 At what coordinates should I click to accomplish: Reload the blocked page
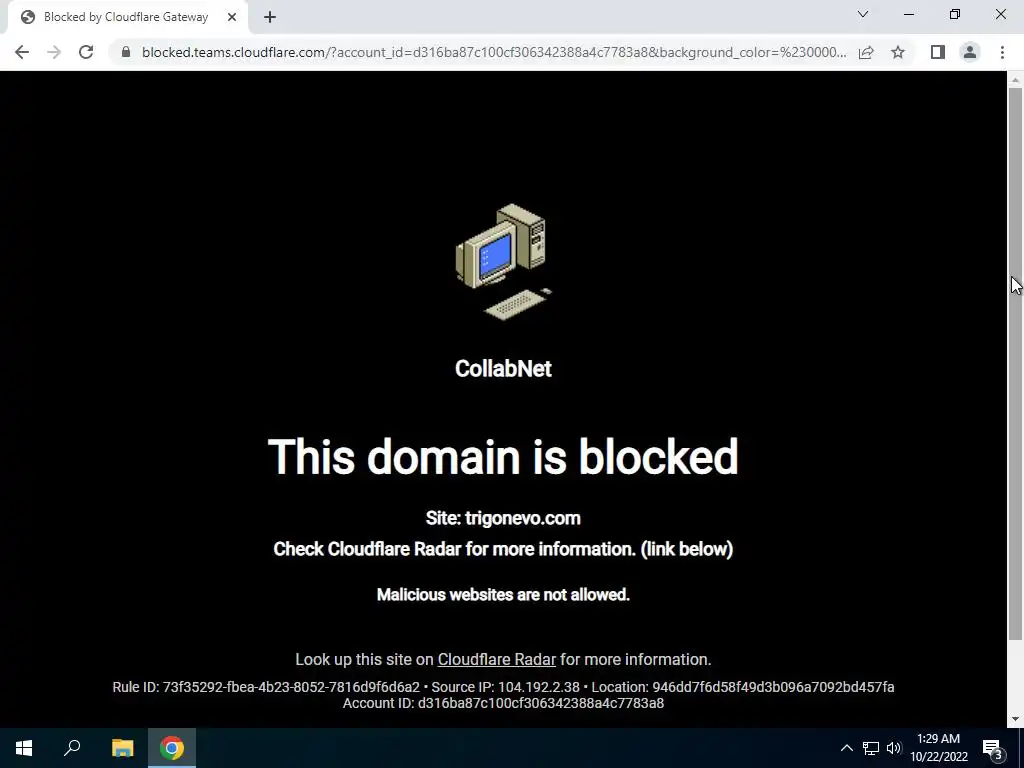click(x=86, y=52)
